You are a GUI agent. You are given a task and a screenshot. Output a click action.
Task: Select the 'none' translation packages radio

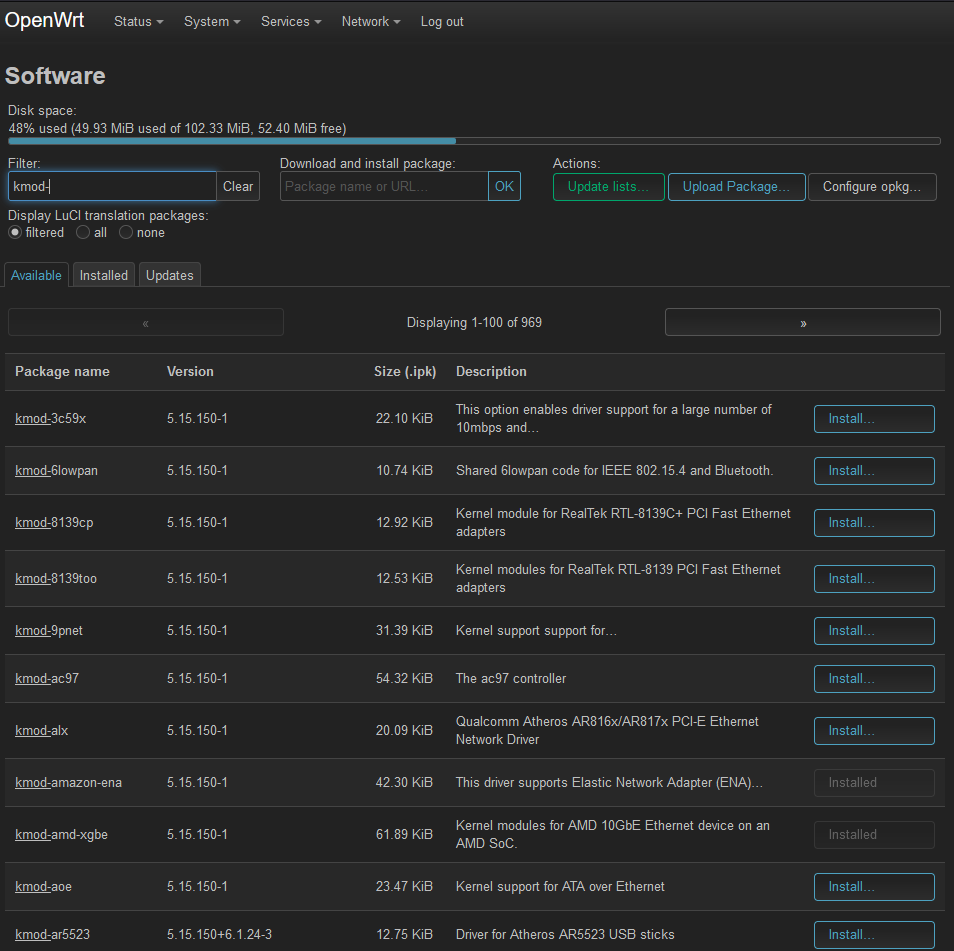pos(126,233)
